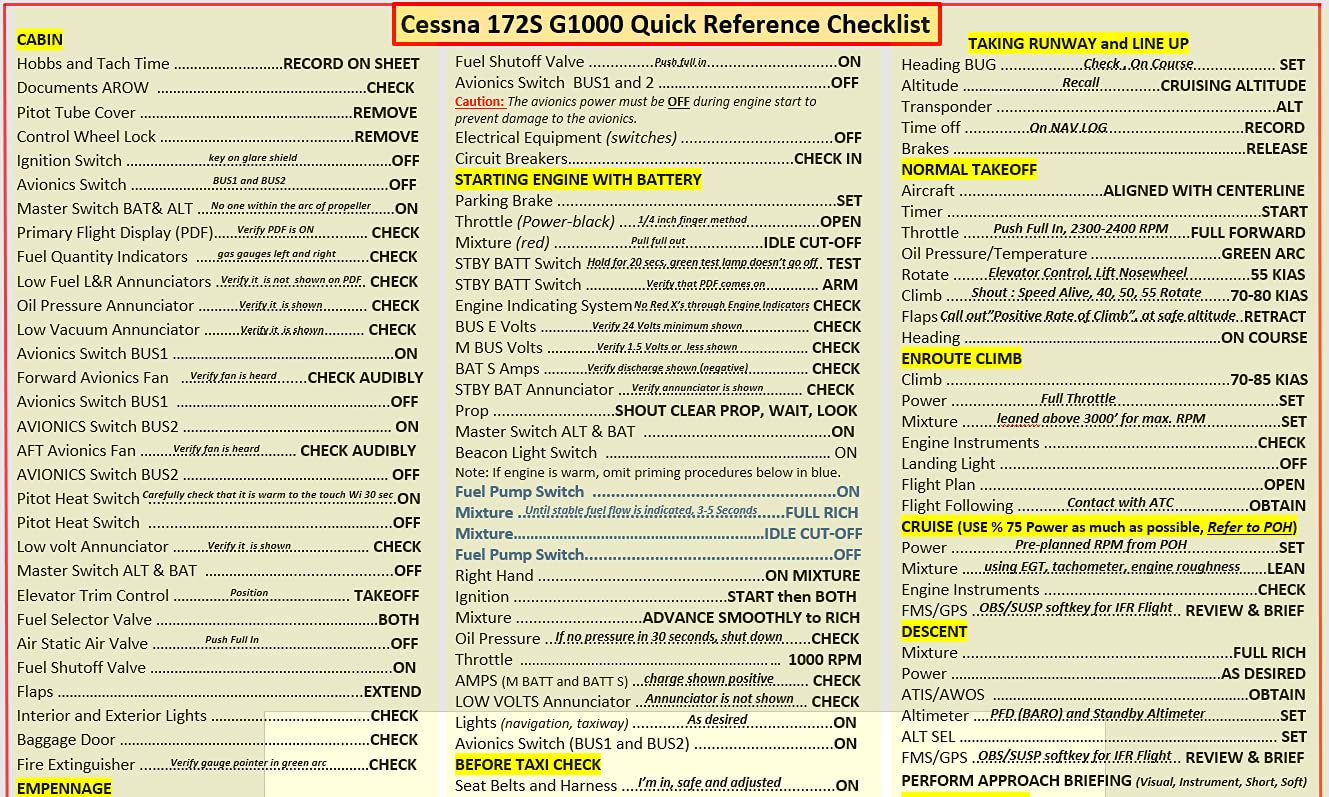Click the "CRUISING ALTITUDE" text
Viewport: 1329px width, 797px height.
[x=1233, y=86]
